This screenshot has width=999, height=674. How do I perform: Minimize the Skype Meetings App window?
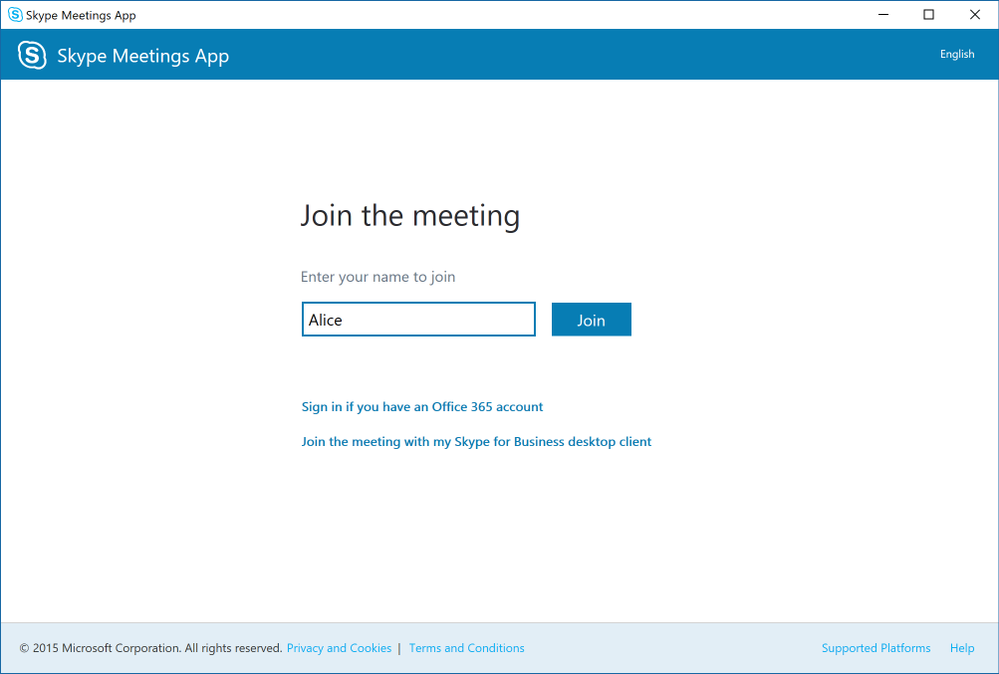click(883, 15)
